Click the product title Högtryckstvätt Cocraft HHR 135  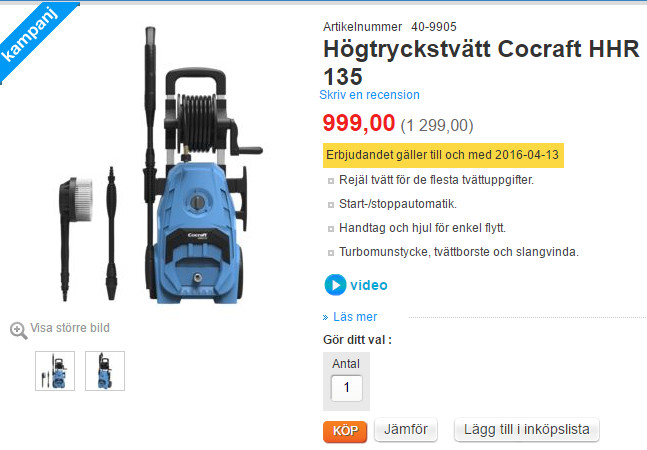click(x=481, y=62)
